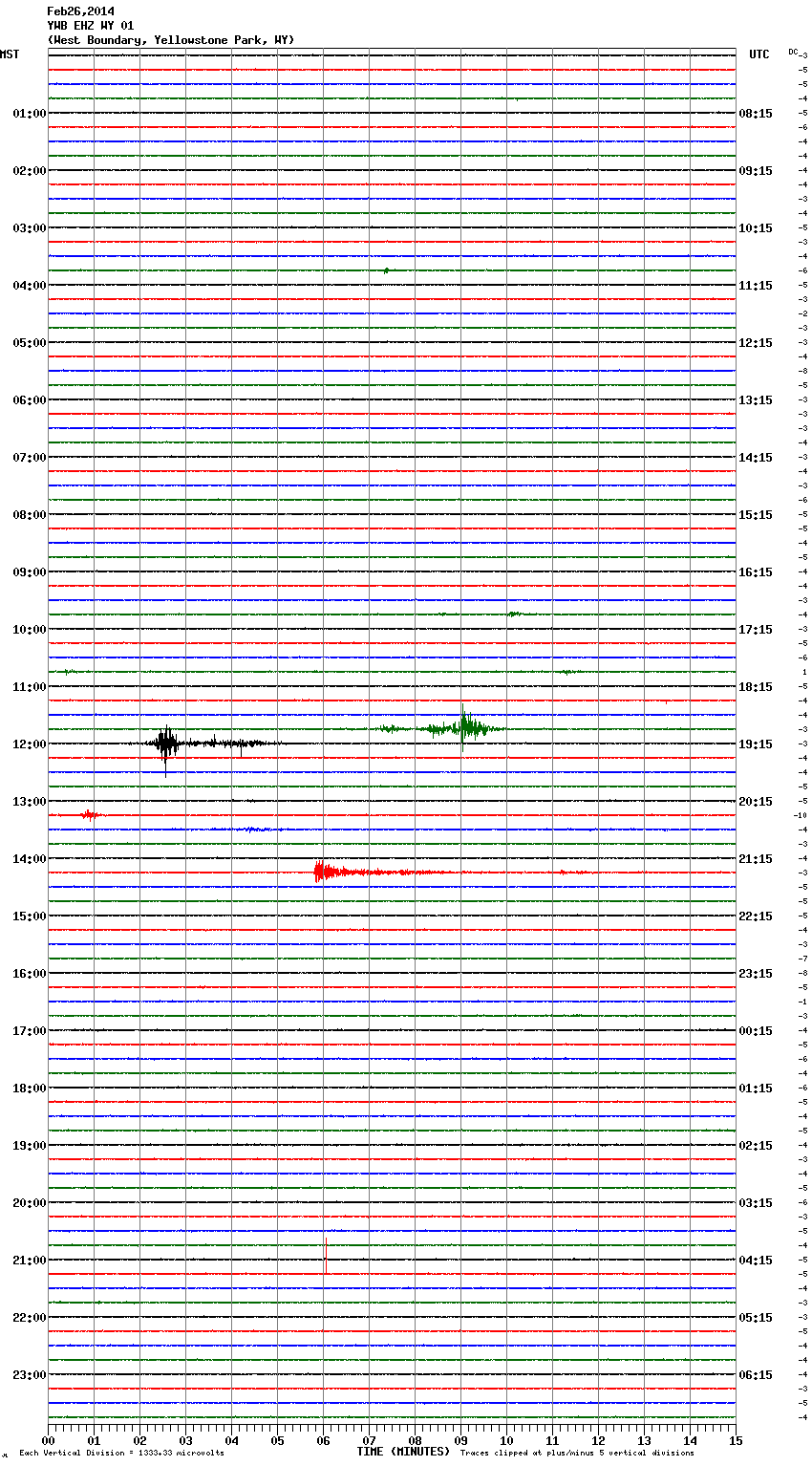Click the 00:15 UTC time label
Image resolution: width=812 pixels, height=1466 pixels.
tap(756, 1031)
